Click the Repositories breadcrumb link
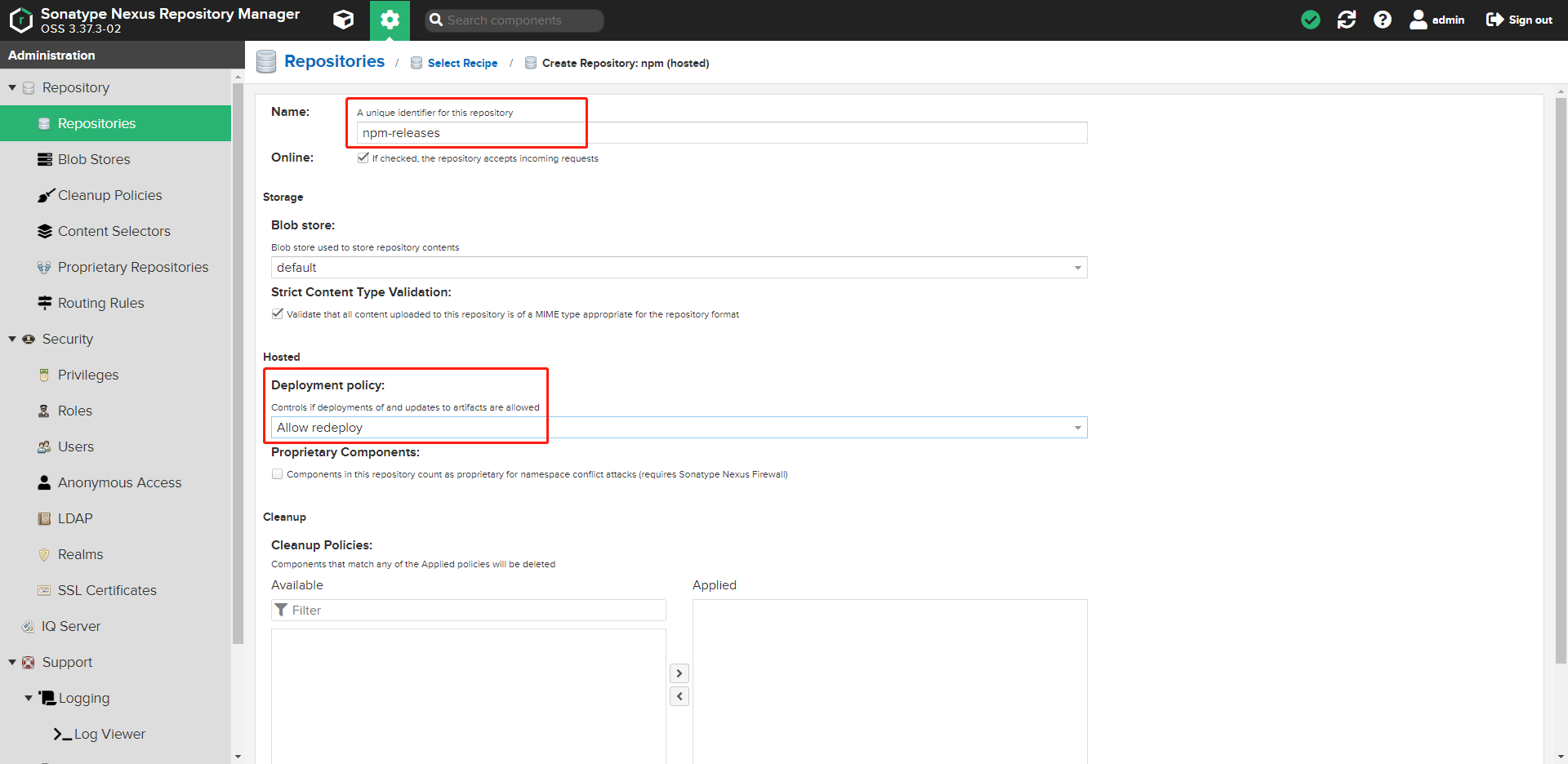The width and height of the screenshot is (1568, 764). click(334, 61)
